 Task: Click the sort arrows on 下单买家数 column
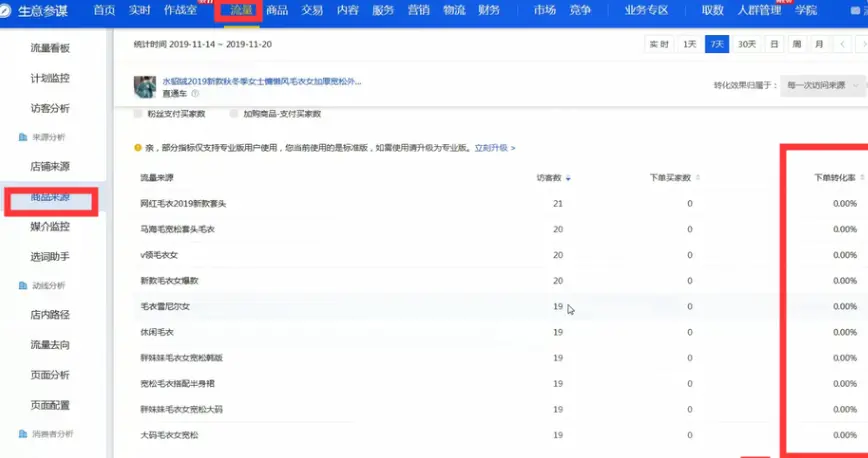click(x=698, y=178)
